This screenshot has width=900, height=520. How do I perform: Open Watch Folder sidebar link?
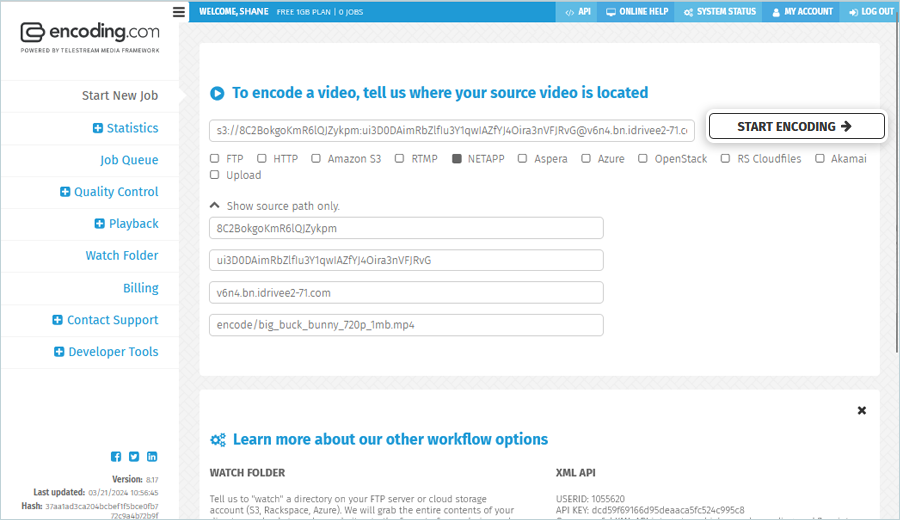122,255
